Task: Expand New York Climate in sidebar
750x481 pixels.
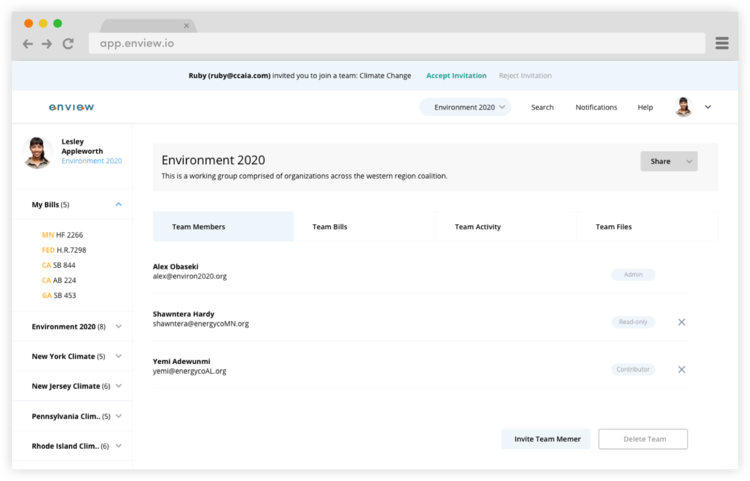Action: [x=118, y=356]
